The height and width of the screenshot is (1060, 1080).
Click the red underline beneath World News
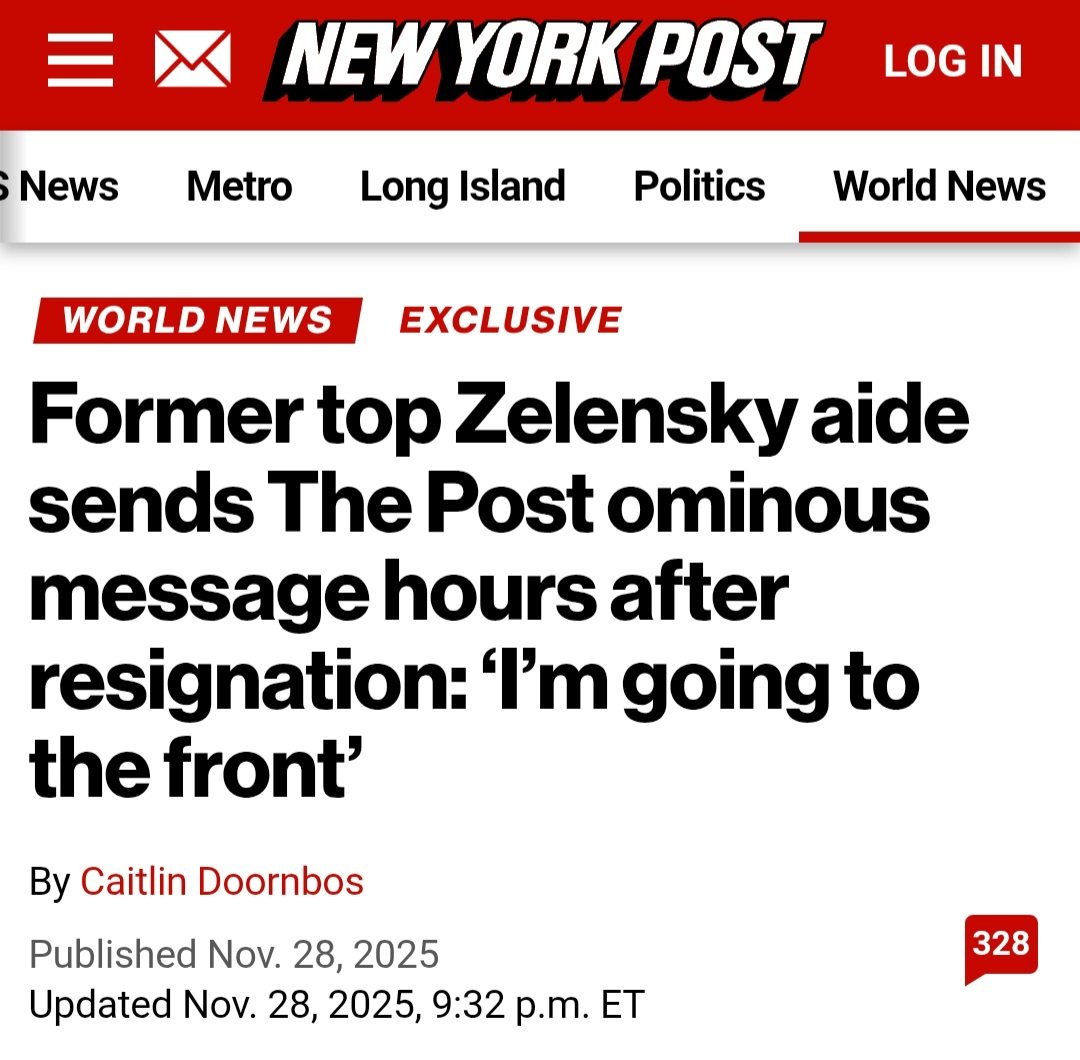click(939, 237)
